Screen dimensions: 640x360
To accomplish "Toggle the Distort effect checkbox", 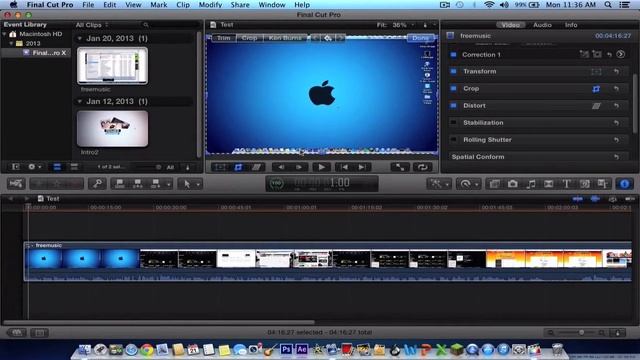I will 453,106.
